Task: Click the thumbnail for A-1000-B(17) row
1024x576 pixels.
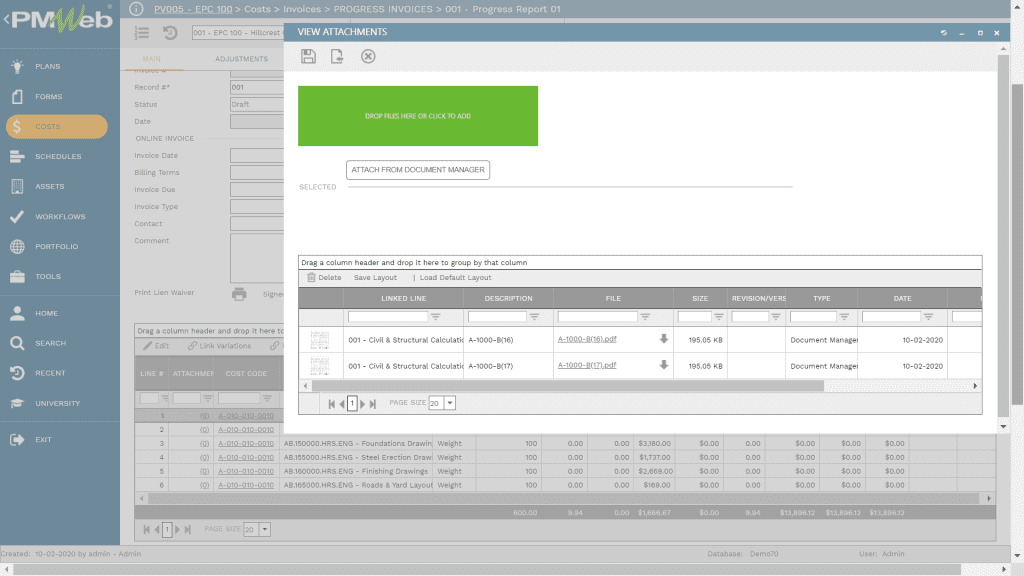Action: [320, 366]
